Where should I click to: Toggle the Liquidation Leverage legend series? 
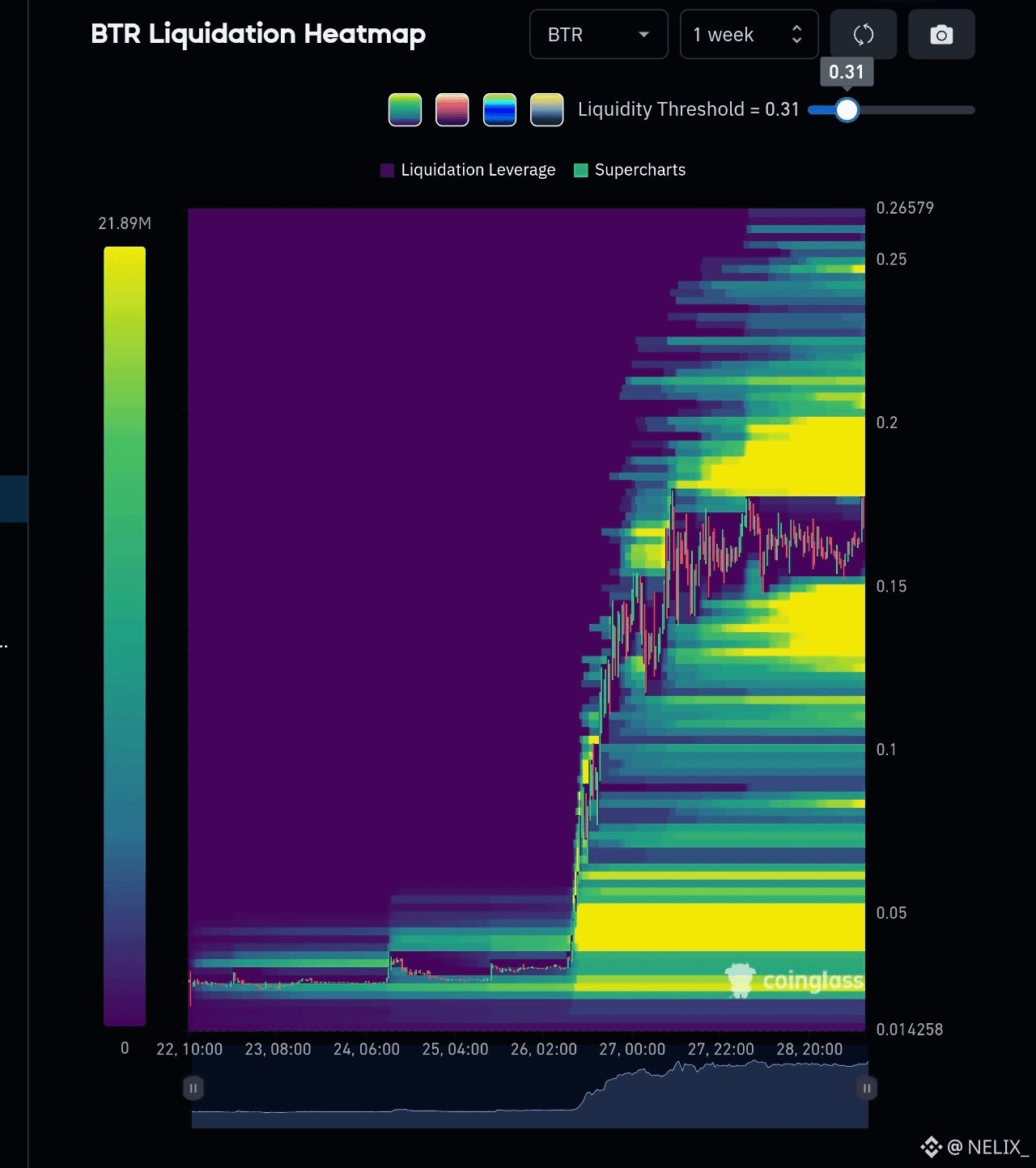[x=468, y=170]
